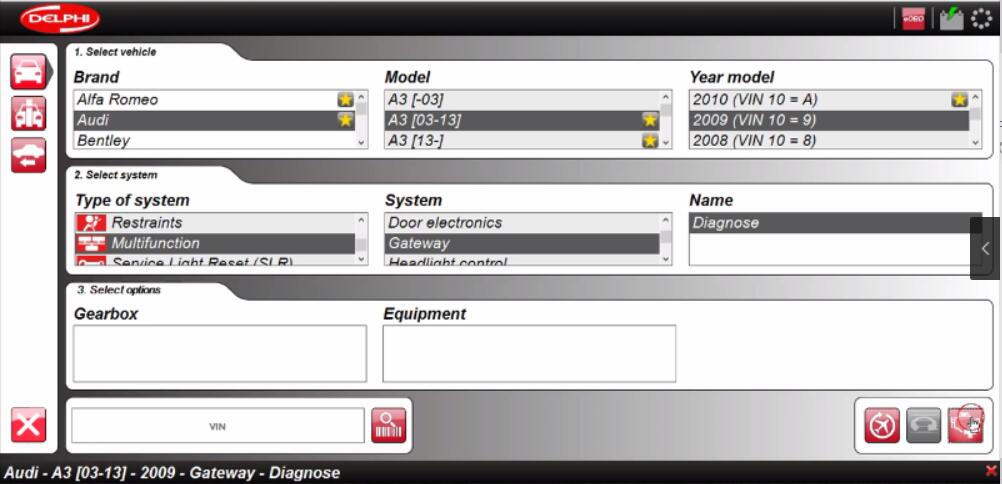Open vehicle selection sidebar icon
The image size is (1002, 484).
coord(28,72)
